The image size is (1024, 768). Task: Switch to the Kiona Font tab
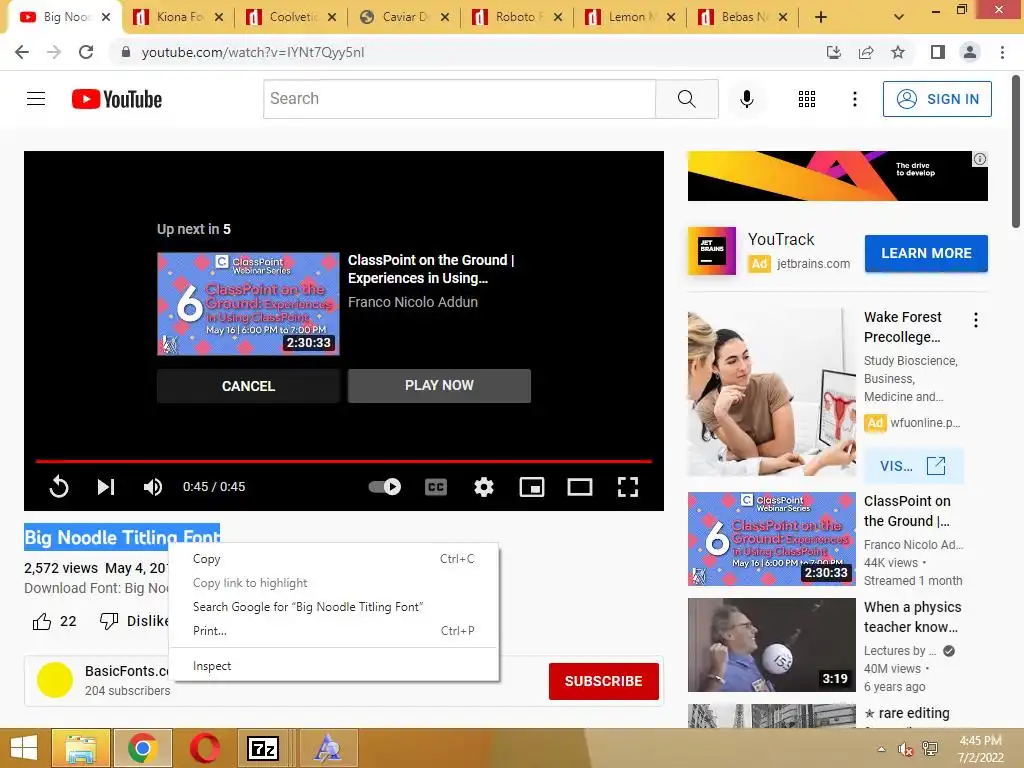(170, 17)
